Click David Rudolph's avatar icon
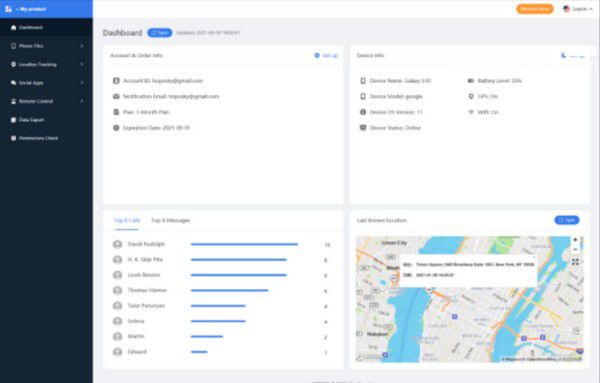Image resolution: width=600 pixels, height=383 pixels. pyautogui.click(x=117, y=244)
